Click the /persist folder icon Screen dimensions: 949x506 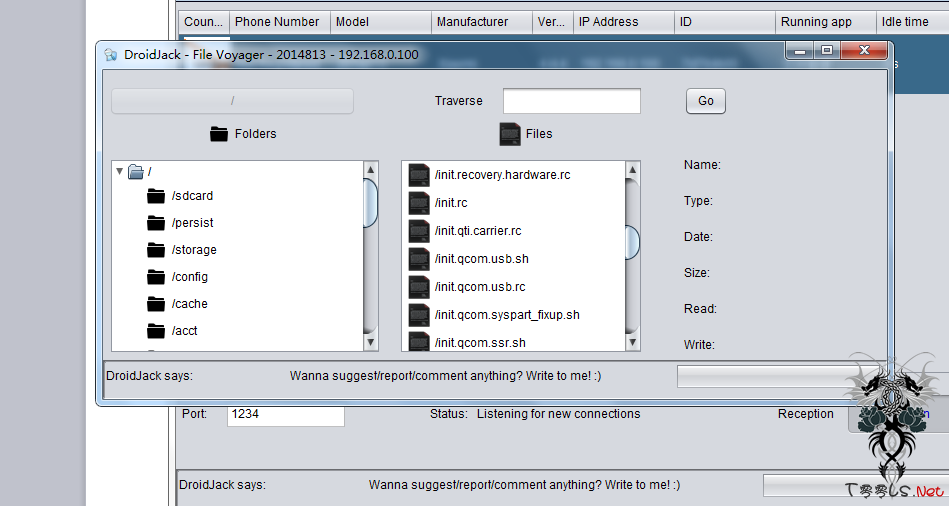click(156, 223)
